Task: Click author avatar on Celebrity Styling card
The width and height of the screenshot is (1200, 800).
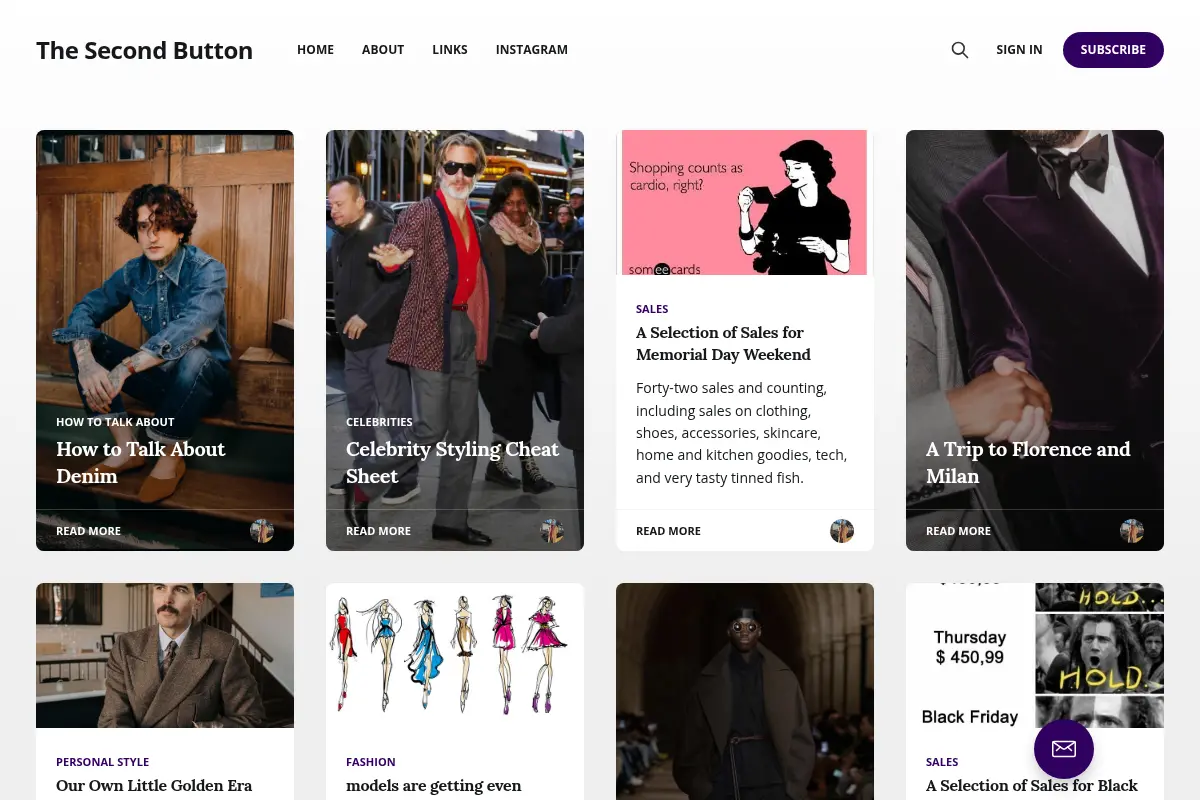Action: click(552, 531)
